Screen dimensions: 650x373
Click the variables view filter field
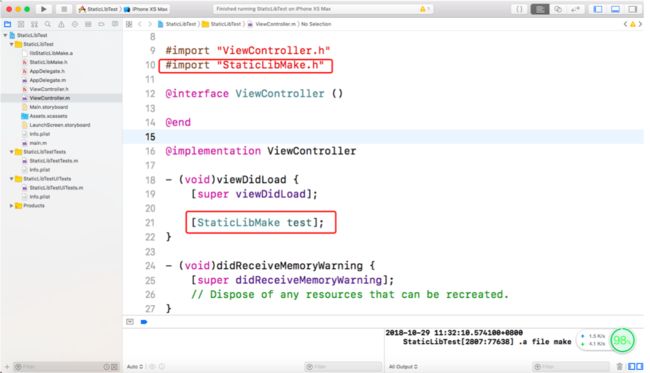pyautogui.click(x=343, y=367)
